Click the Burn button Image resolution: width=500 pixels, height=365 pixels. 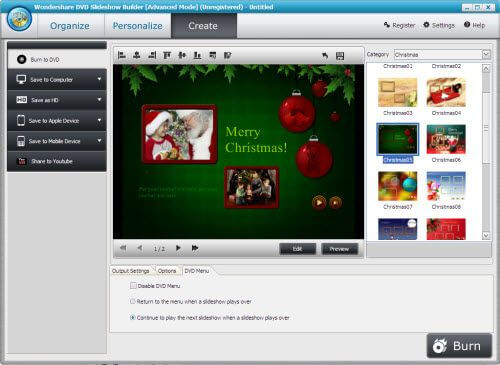pyautogui.click(x=459, y=346)
